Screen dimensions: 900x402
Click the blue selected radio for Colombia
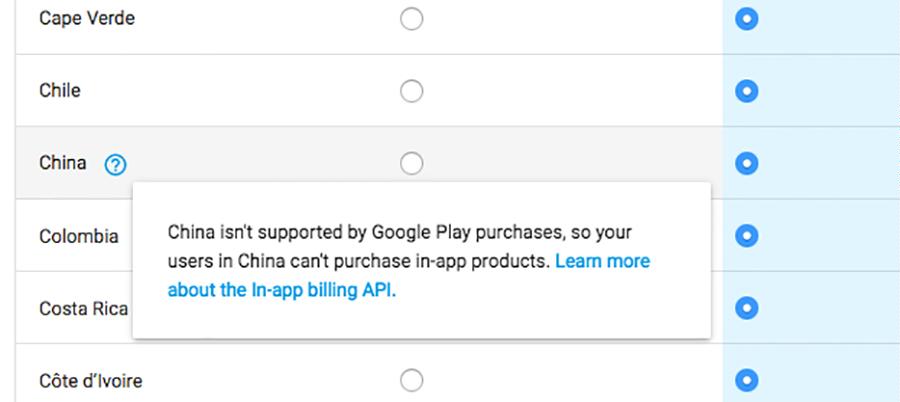click(747, 236)
